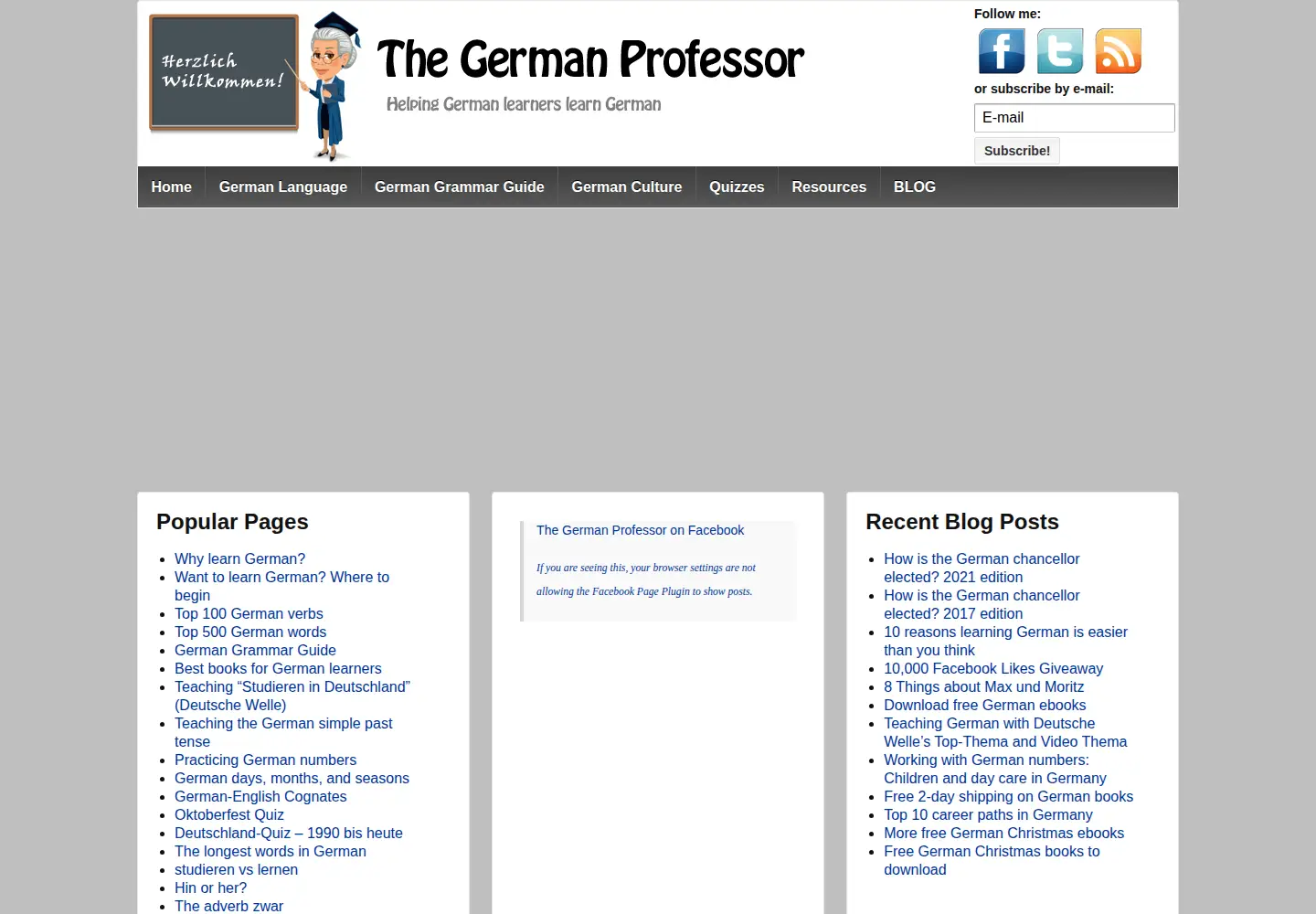Open the Oktoberfest Quiz link
This screenshot has width=1316, height=914.
click(229, 814)
